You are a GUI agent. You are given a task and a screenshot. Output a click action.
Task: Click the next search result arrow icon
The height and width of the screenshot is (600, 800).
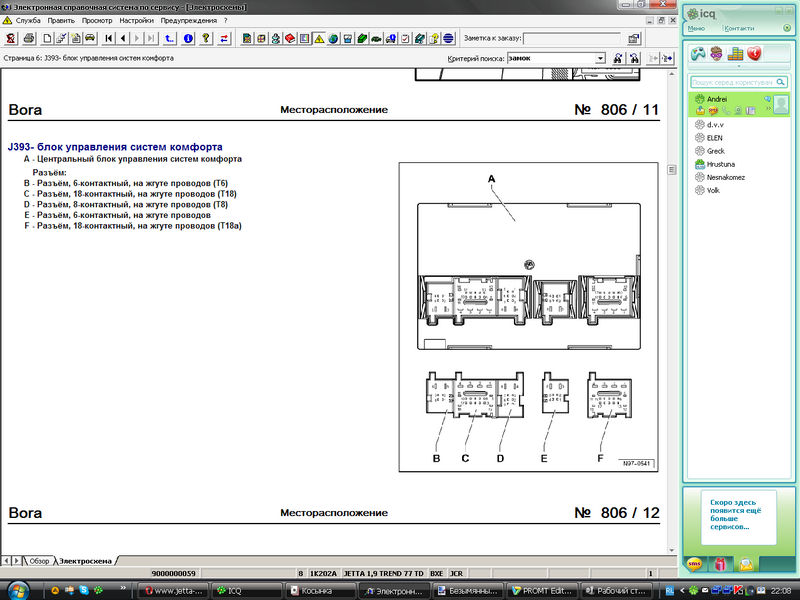pos(667,59)
